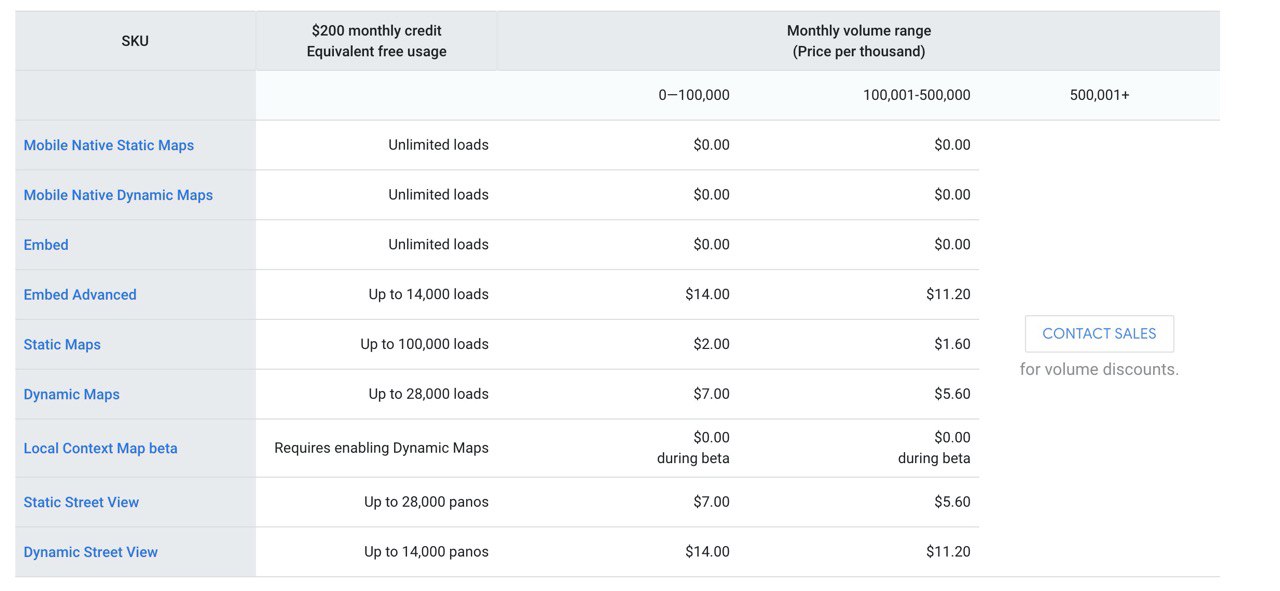Click the CONTACT SALES button
This screenshot has width=1280, height=591.
pos(1099,334)
